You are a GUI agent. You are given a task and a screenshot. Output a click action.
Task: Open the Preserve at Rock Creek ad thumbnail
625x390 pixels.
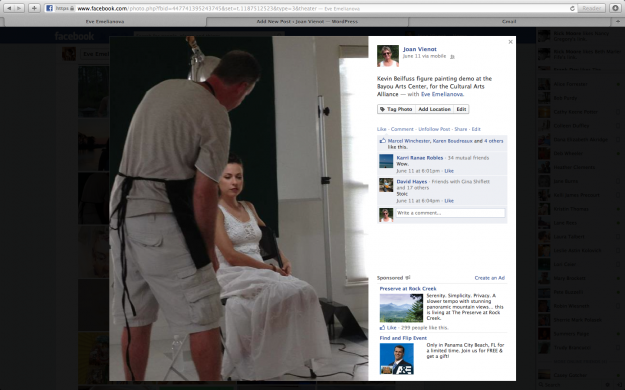(x=401, y=308)
